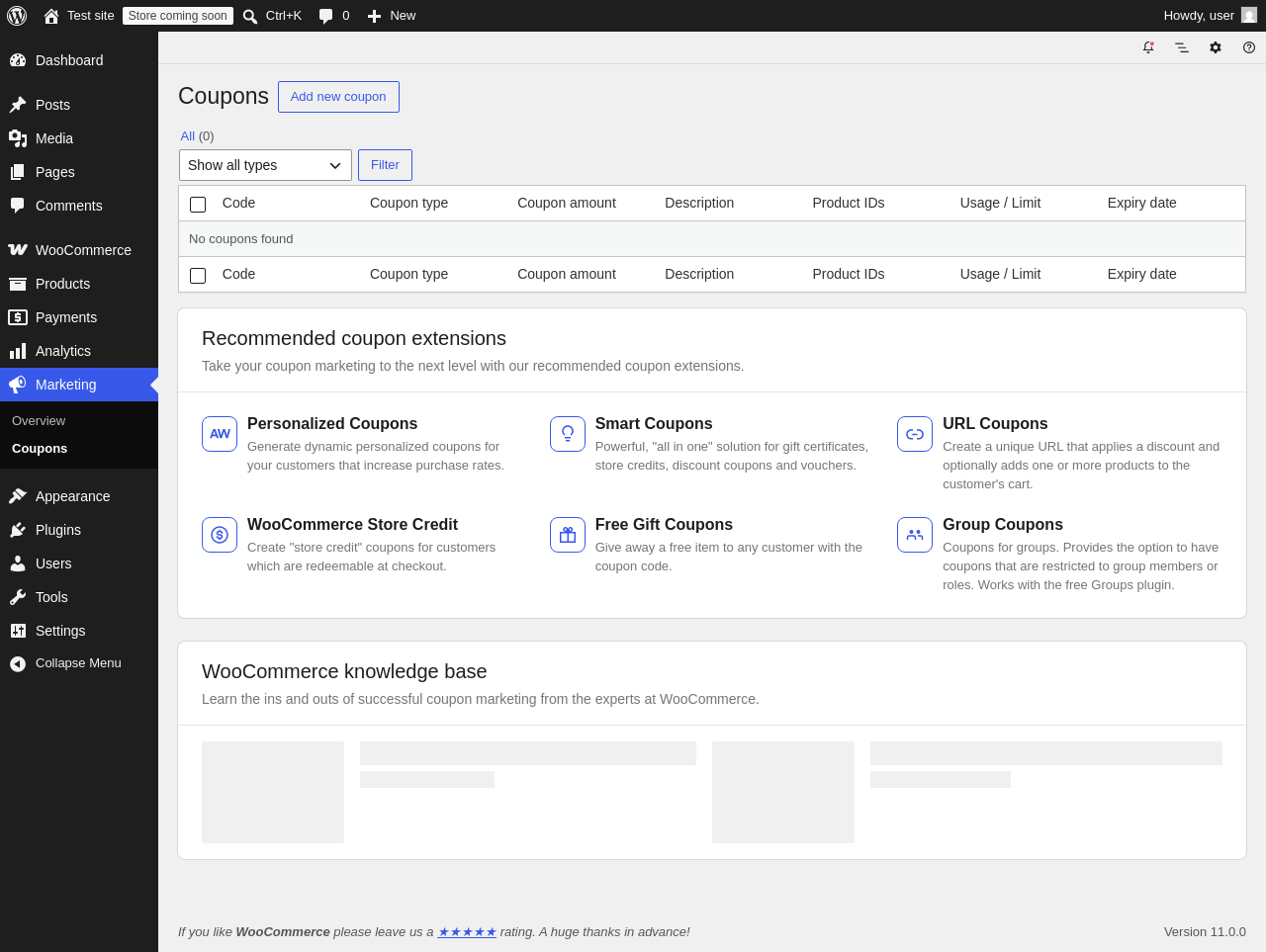Open the Dashboard menu item
This screenshot has width=1266, height=952.
pos(79,60)
